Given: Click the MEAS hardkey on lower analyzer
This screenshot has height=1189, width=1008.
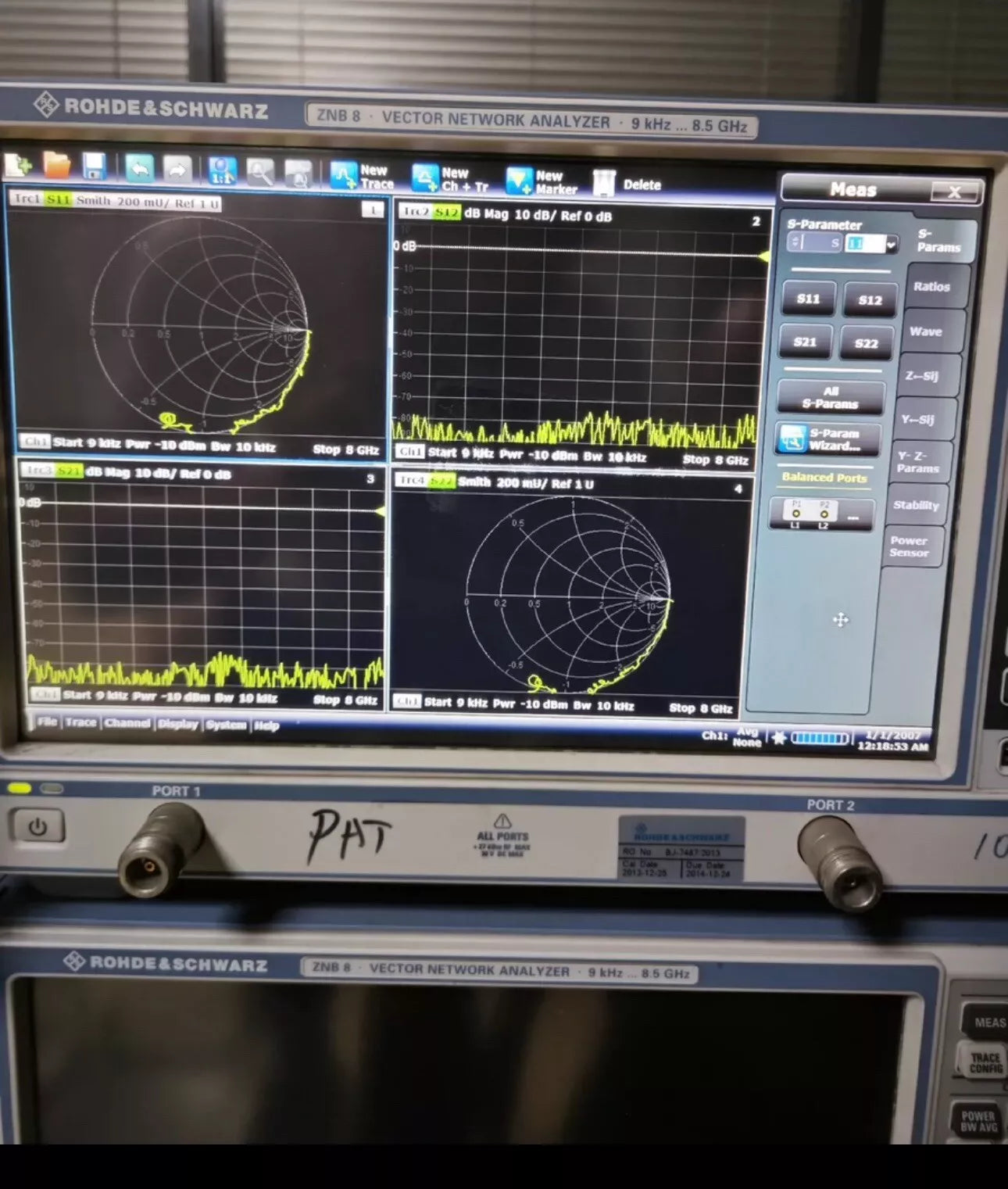Looking at the screenshot, I should click(987, 1022).
